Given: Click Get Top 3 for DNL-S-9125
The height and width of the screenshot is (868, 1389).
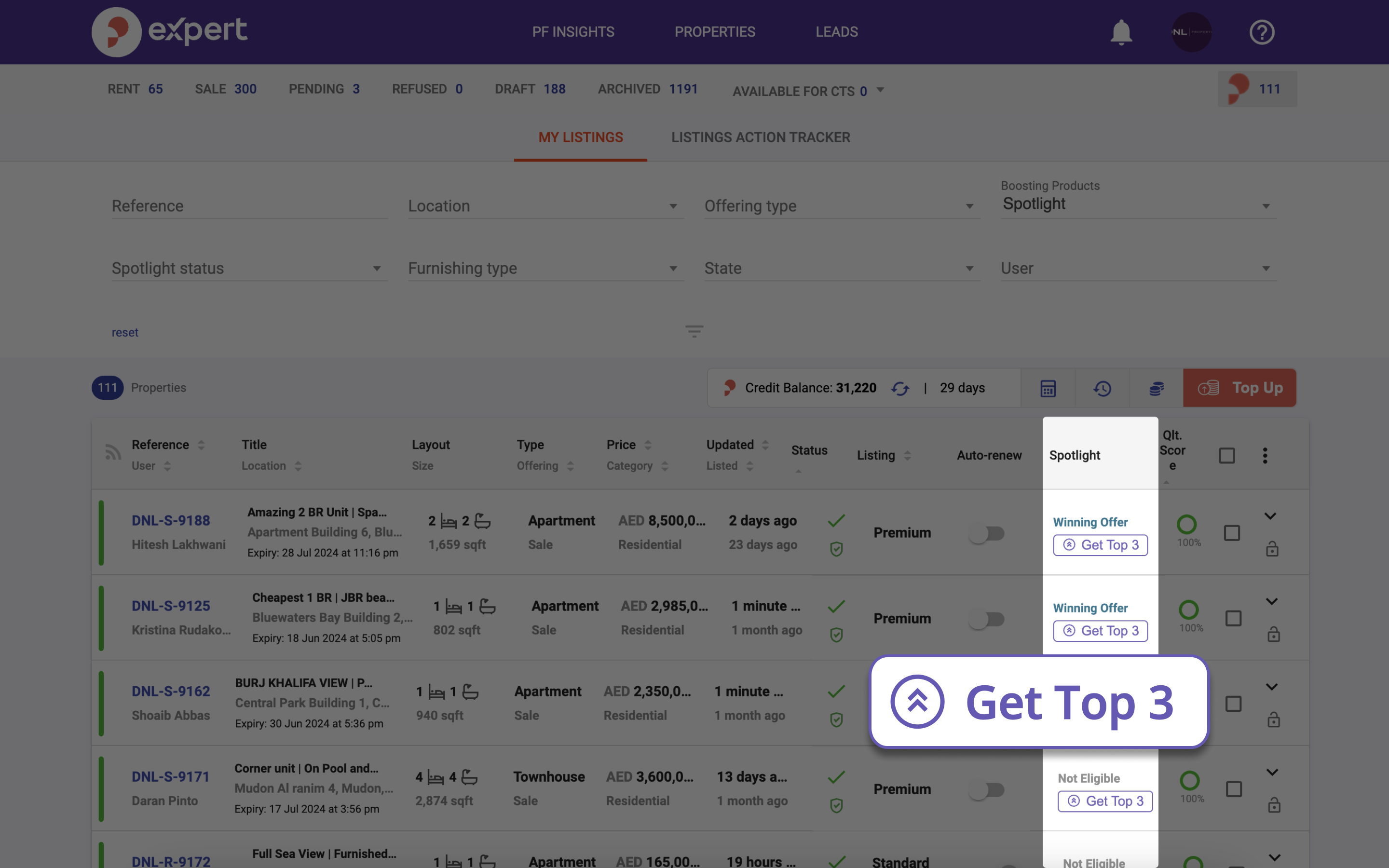Looking at the screenshot, I should tap(1100, 631).
